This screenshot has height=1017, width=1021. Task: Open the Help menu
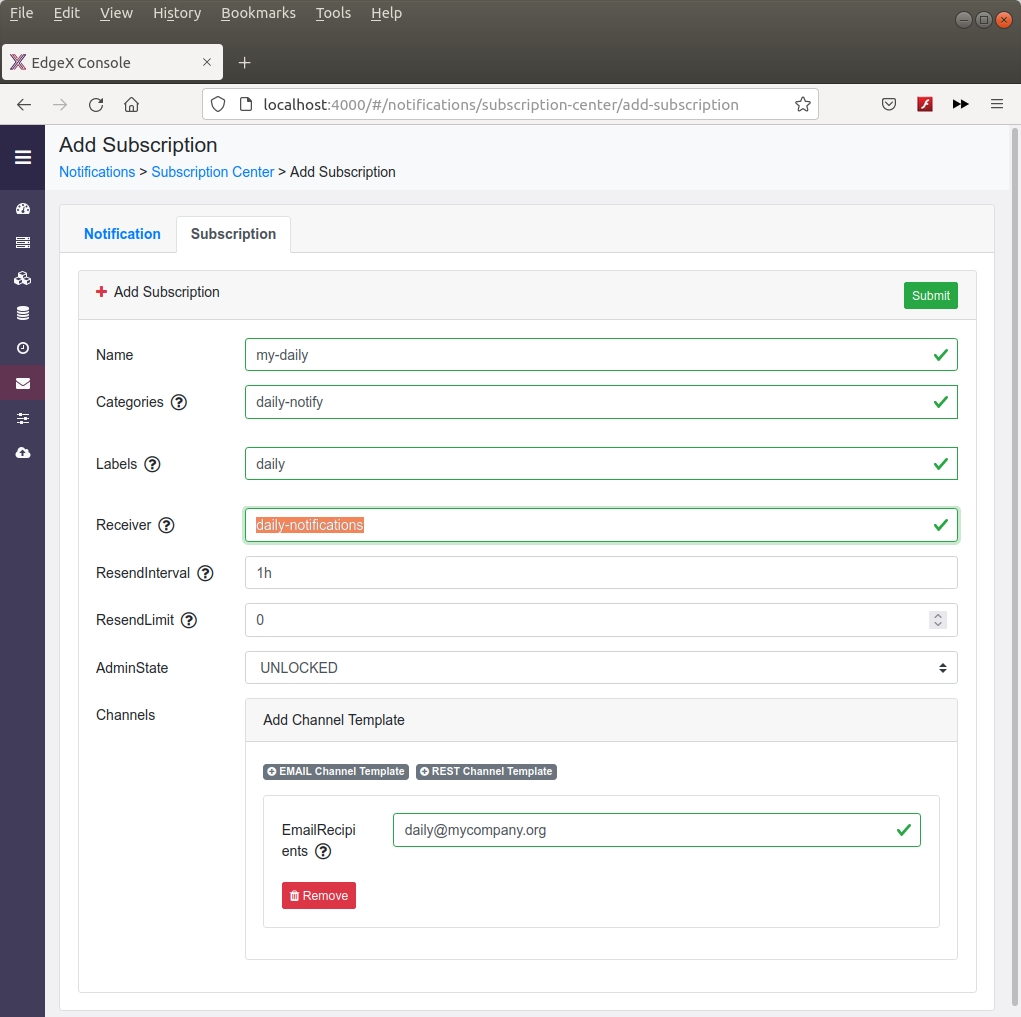click(x=386, y=13)
